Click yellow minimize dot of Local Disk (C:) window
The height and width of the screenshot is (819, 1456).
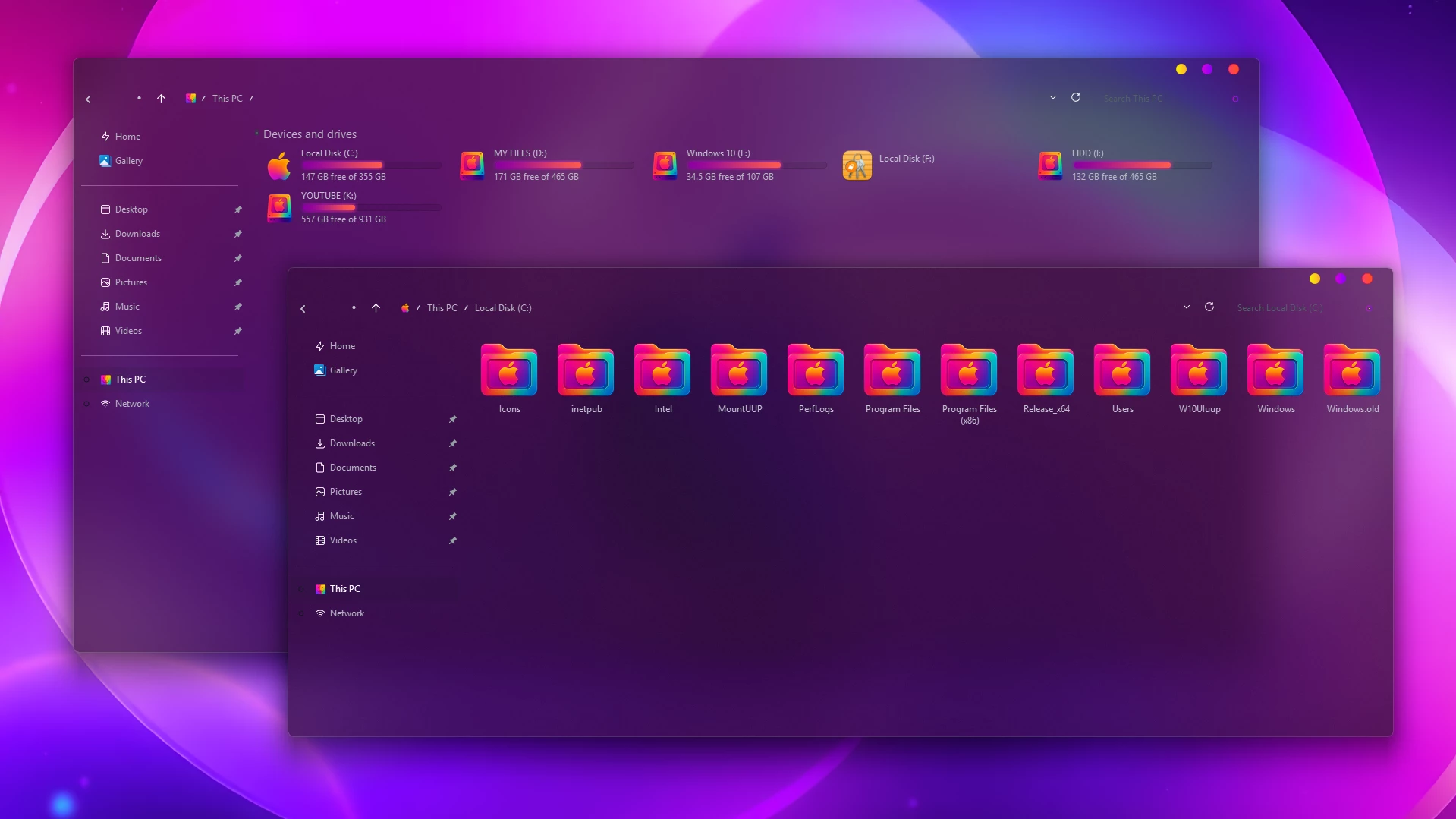(1315, 279)
